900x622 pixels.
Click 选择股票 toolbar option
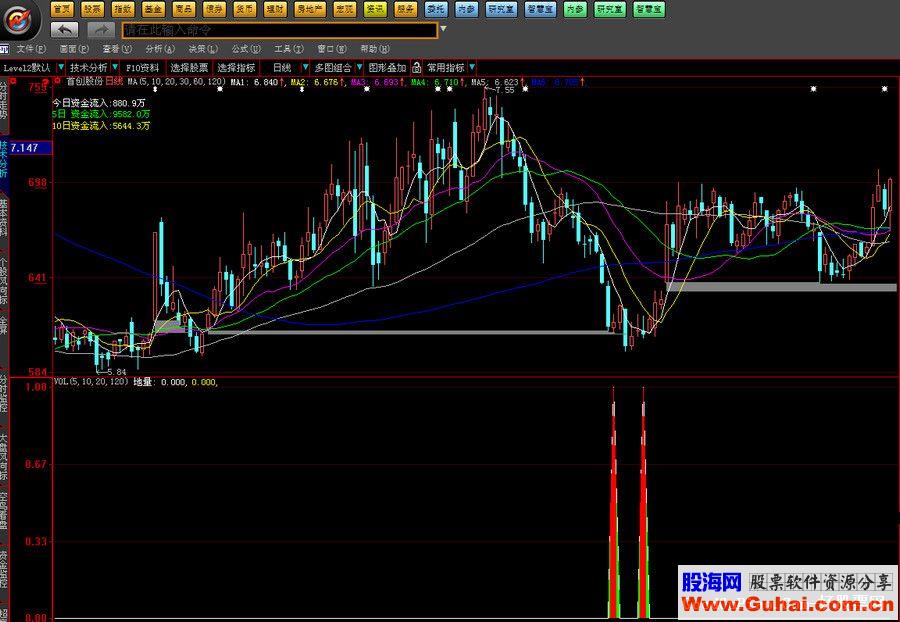pos(189,68)
